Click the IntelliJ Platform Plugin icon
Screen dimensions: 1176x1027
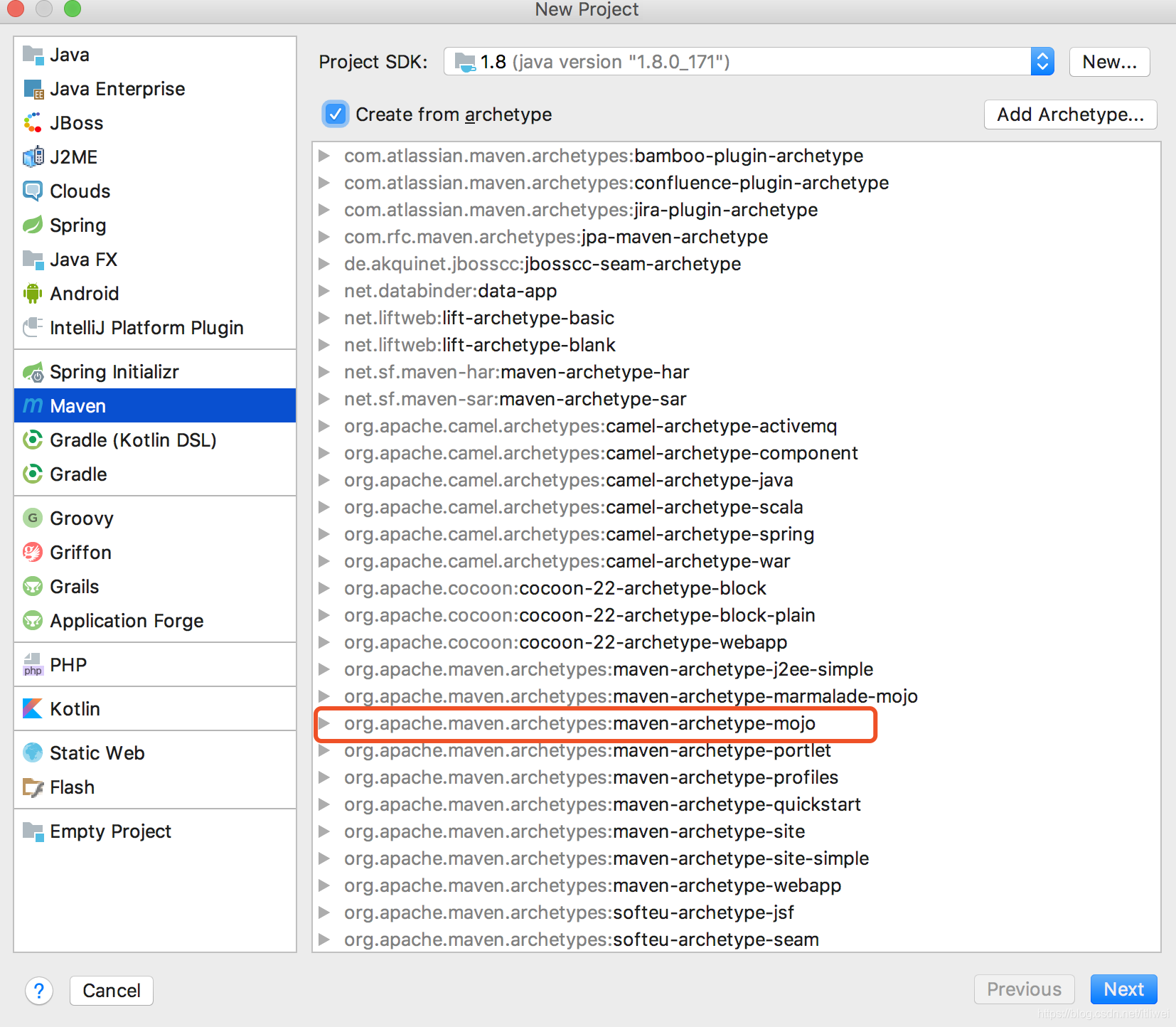coord(33,328)
